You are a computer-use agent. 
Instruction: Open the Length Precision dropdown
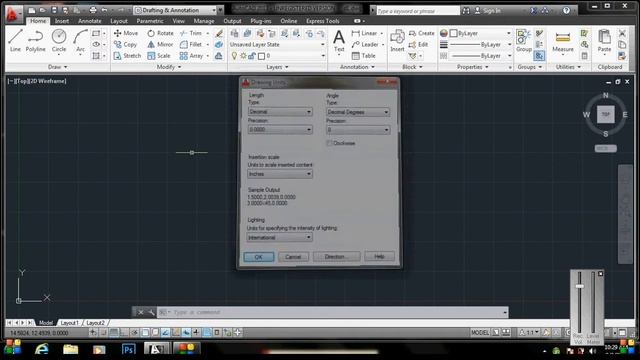click(280, 130)
